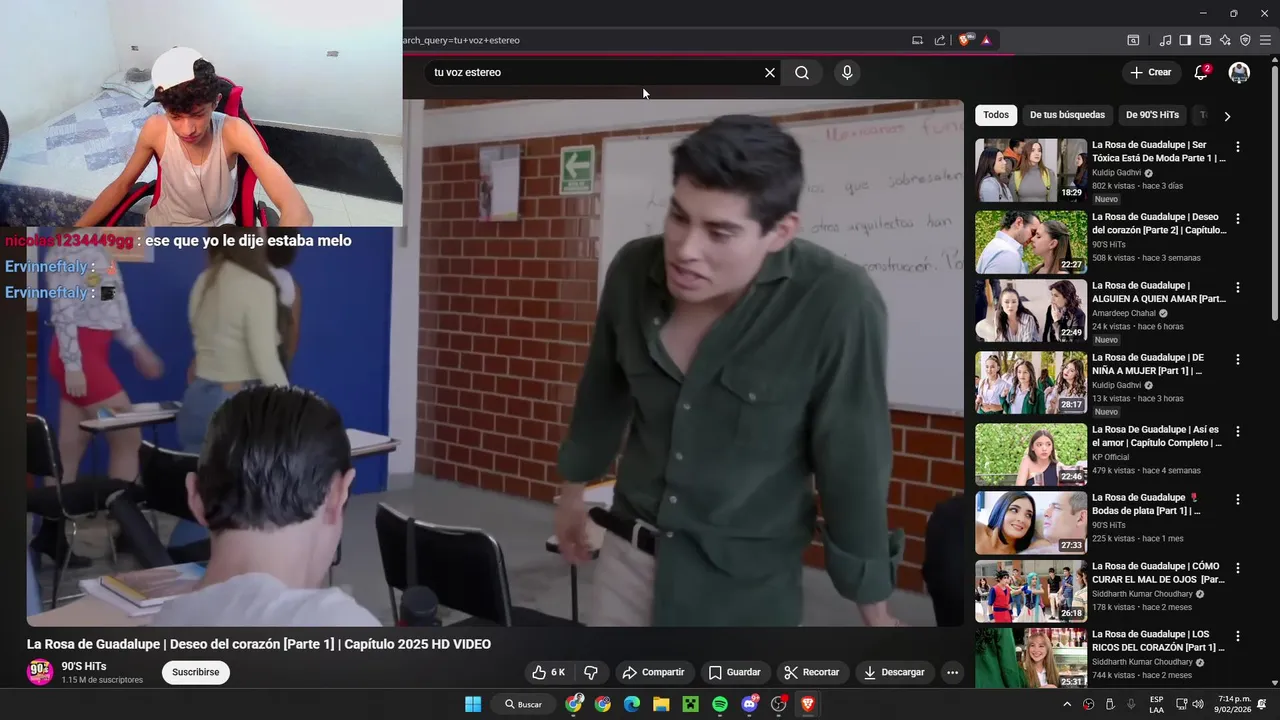Open more actions three-dot menu below video
This screenshot has width=1280, height=720.
pos(953,673)
